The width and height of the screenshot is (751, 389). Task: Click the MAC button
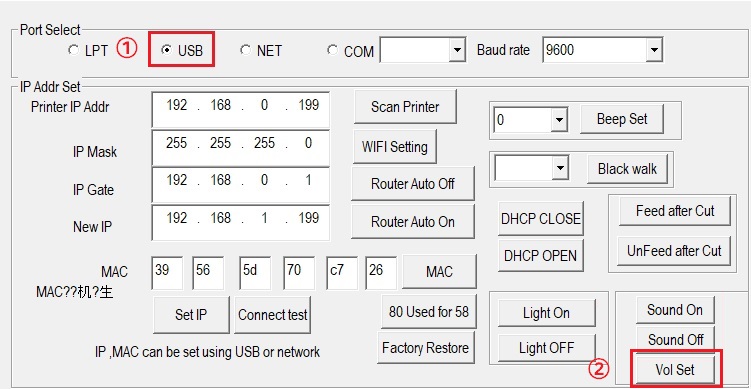pos(439,272)
